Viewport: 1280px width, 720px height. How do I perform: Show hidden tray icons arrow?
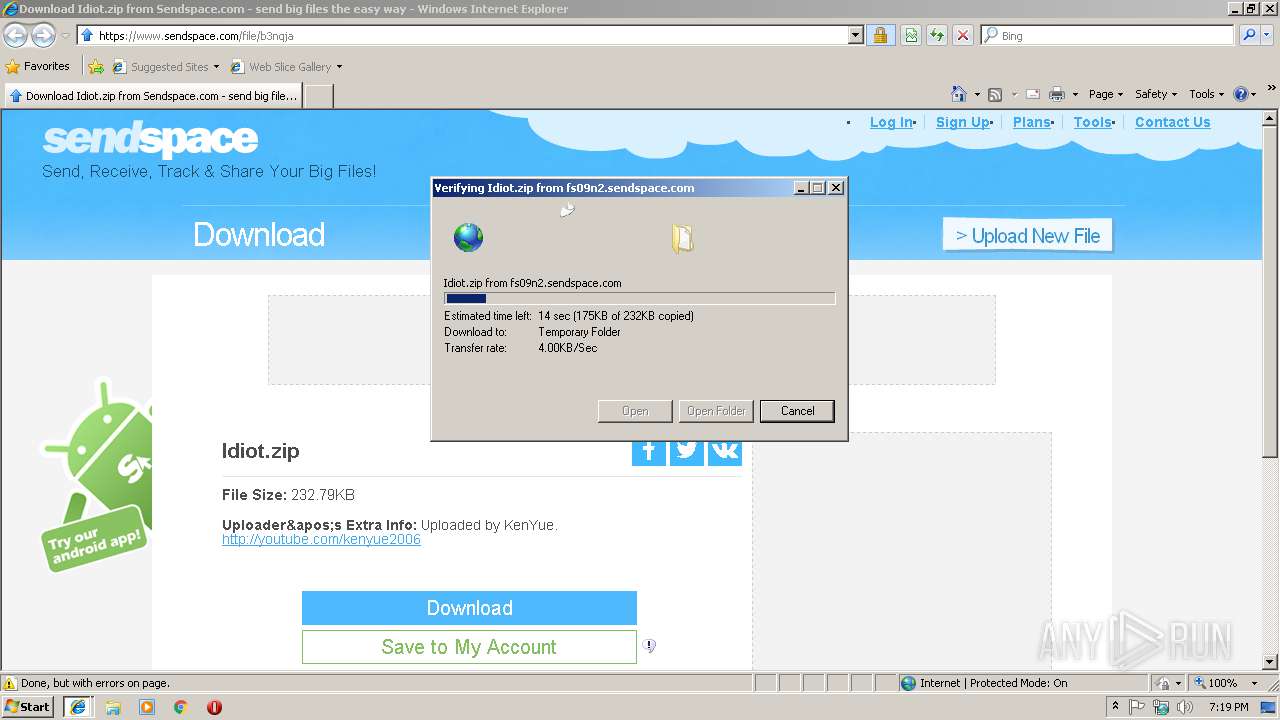1115,707
